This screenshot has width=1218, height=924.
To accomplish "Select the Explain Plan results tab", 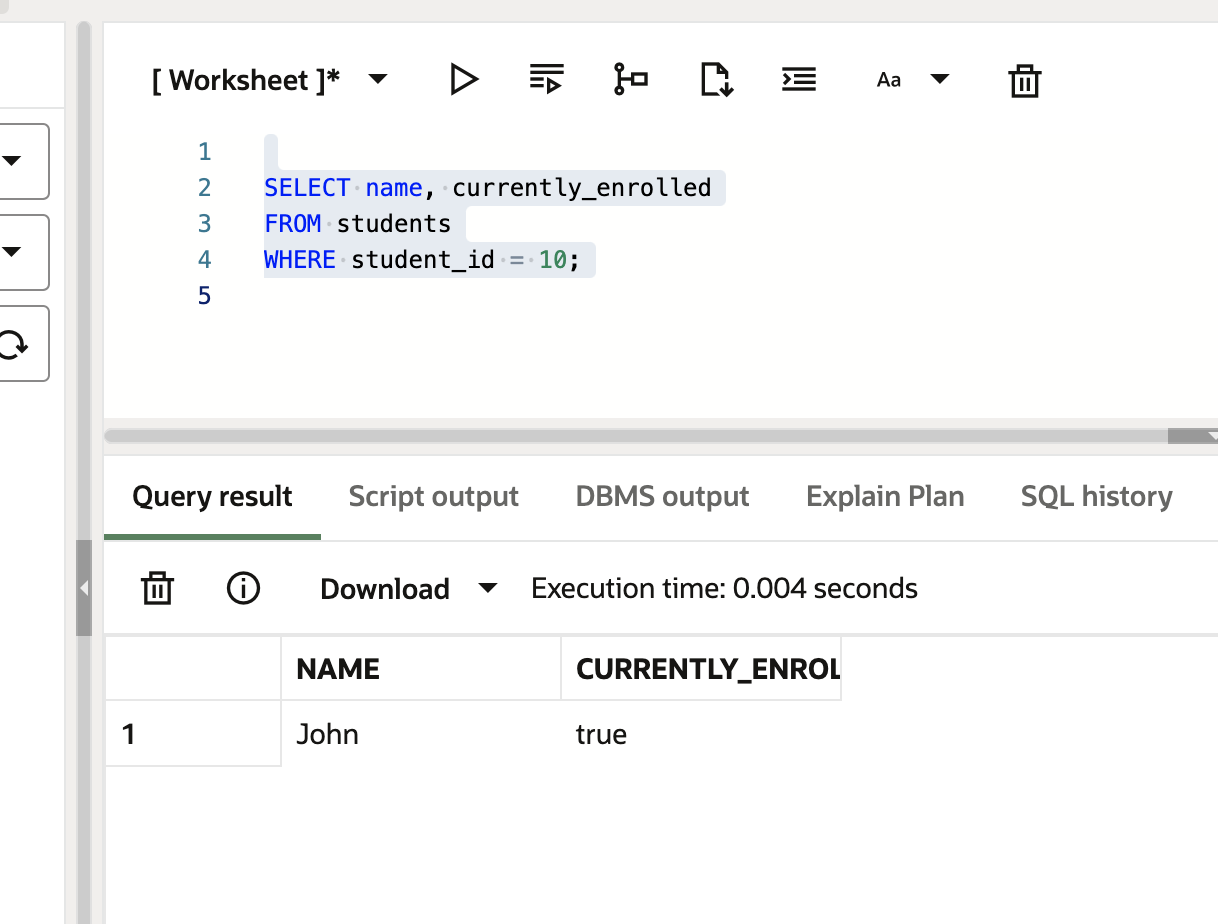I will click(885, 497).
